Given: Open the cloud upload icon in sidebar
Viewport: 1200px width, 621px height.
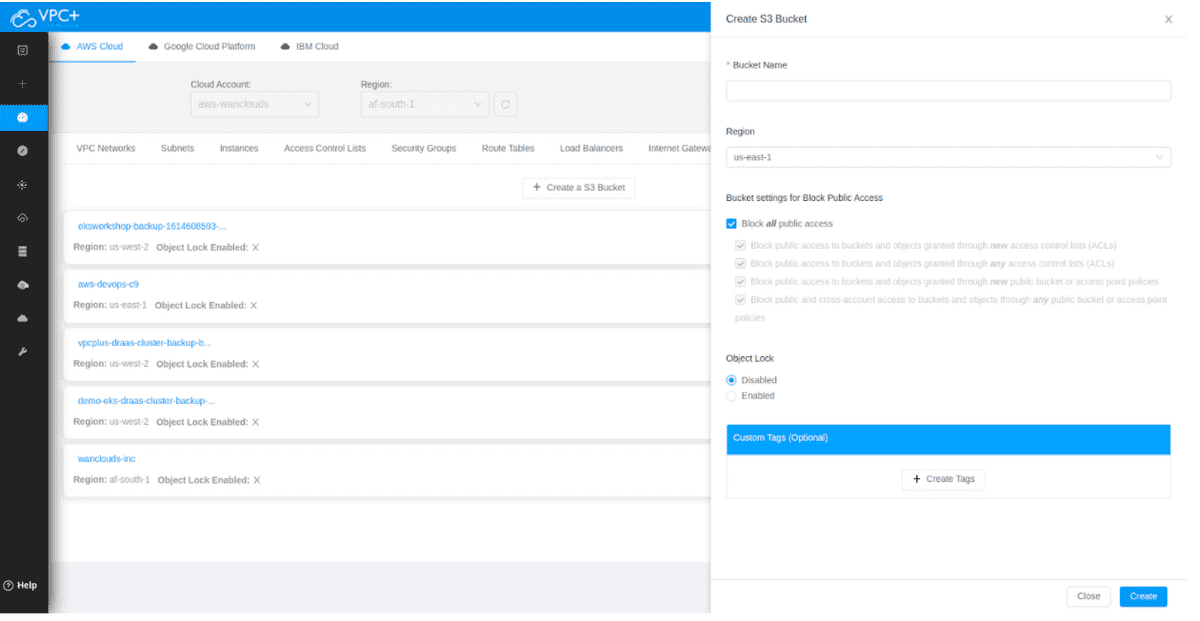Looking at the screenshot, I should coord(22,285).
